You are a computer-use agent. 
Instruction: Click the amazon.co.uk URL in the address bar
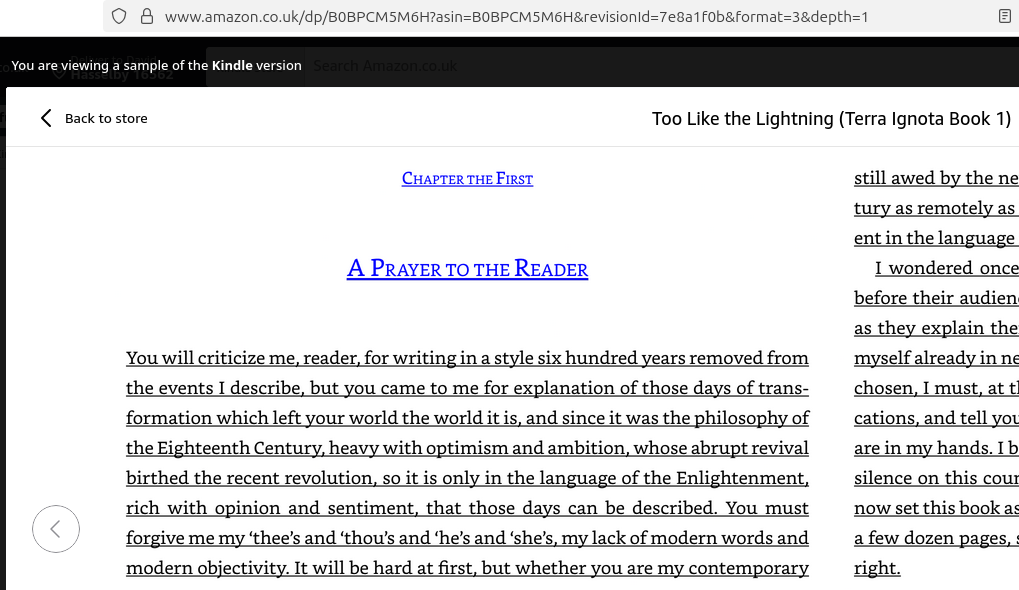coord(515,16)
